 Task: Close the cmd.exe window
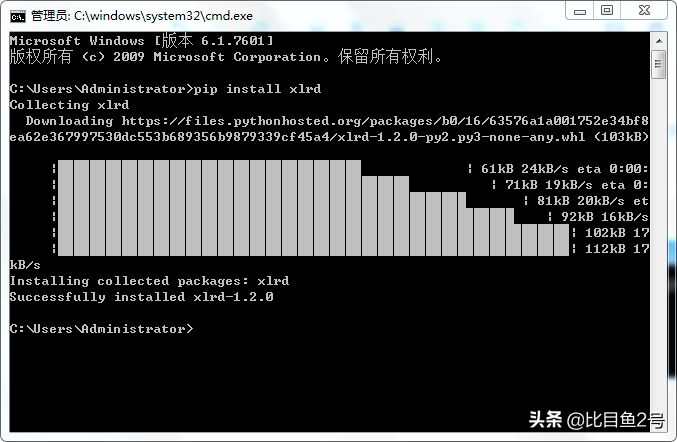(644, 10)
